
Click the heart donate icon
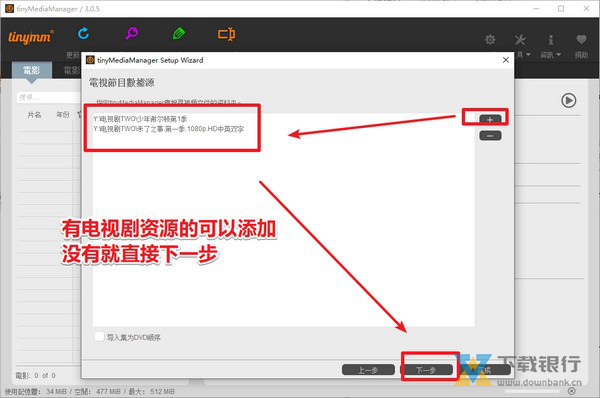click(581, 39)
